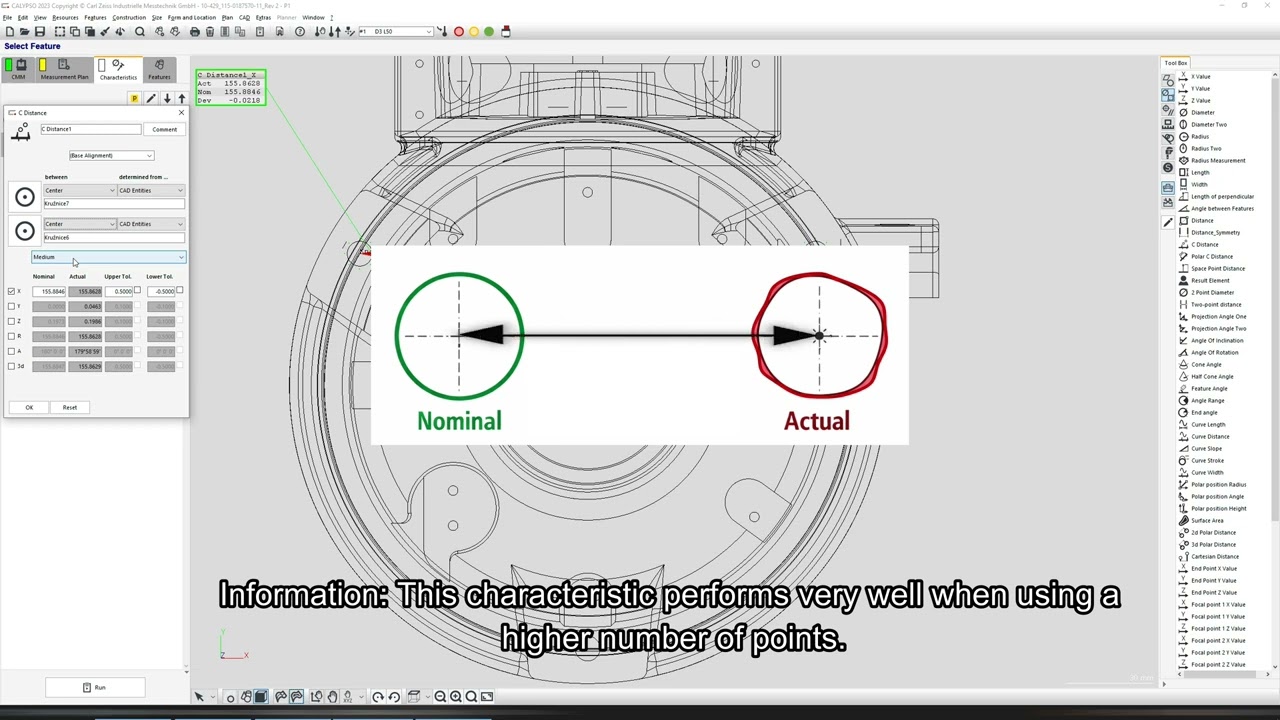Switch to the CMM tab
The height and width of the screenshot is (720, 1280).
(x=18, y=70)
